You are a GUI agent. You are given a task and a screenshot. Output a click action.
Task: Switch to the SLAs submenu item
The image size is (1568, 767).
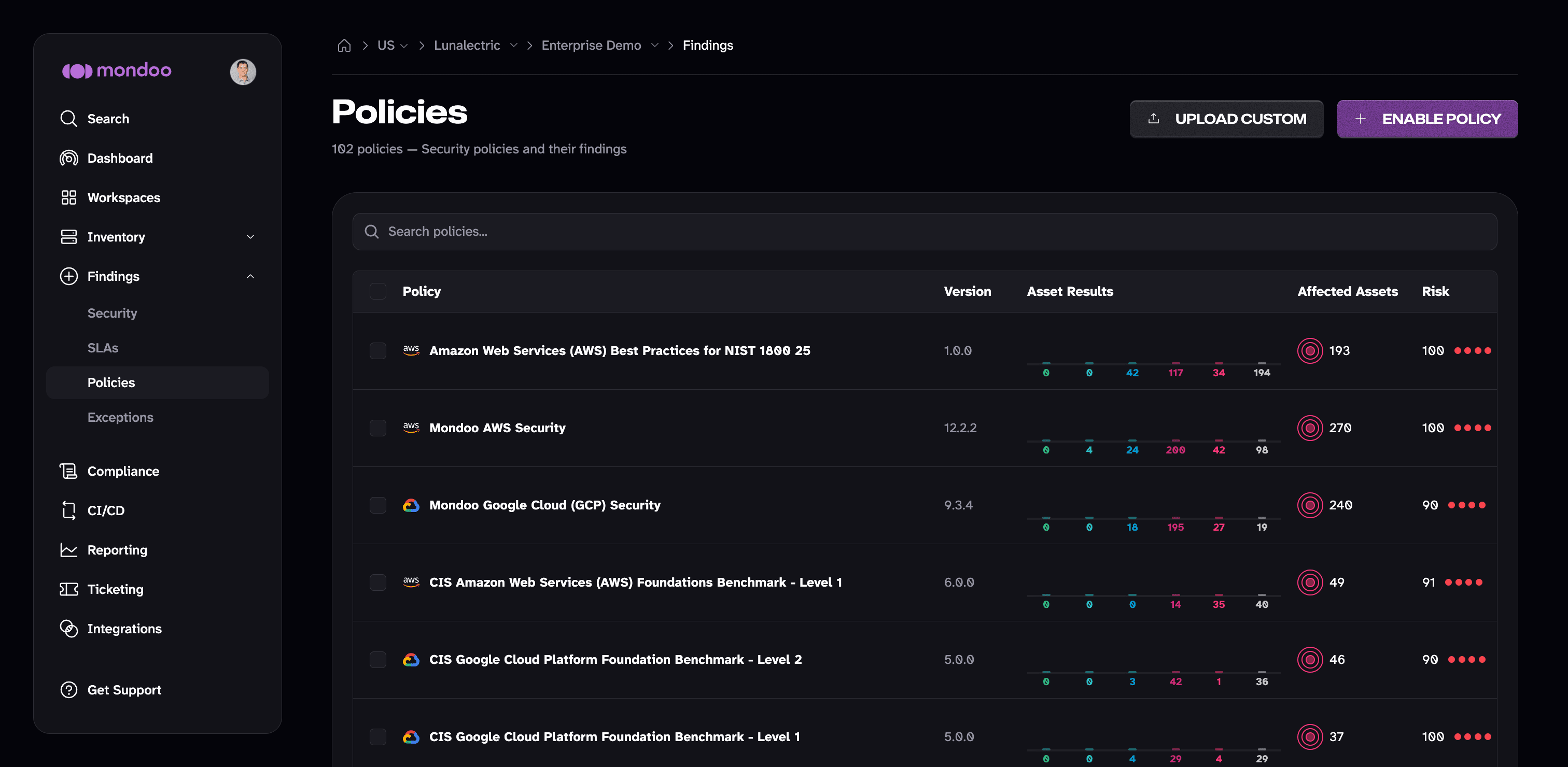(x=103, y=348)
